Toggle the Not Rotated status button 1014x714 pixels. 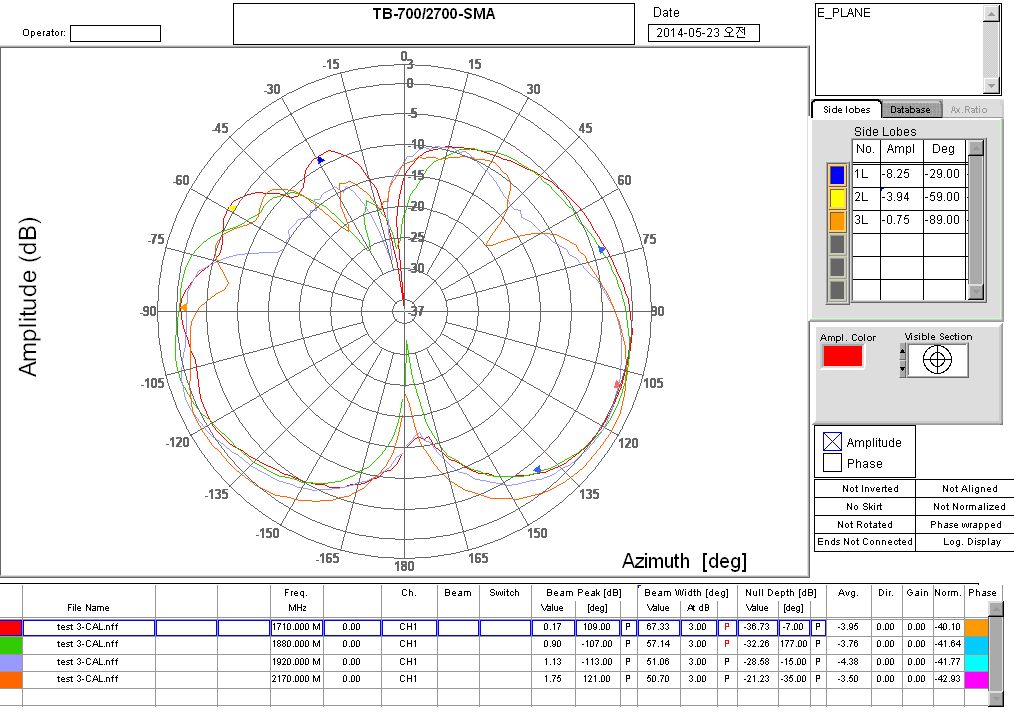pyautogui.click(x=865, y=525)
